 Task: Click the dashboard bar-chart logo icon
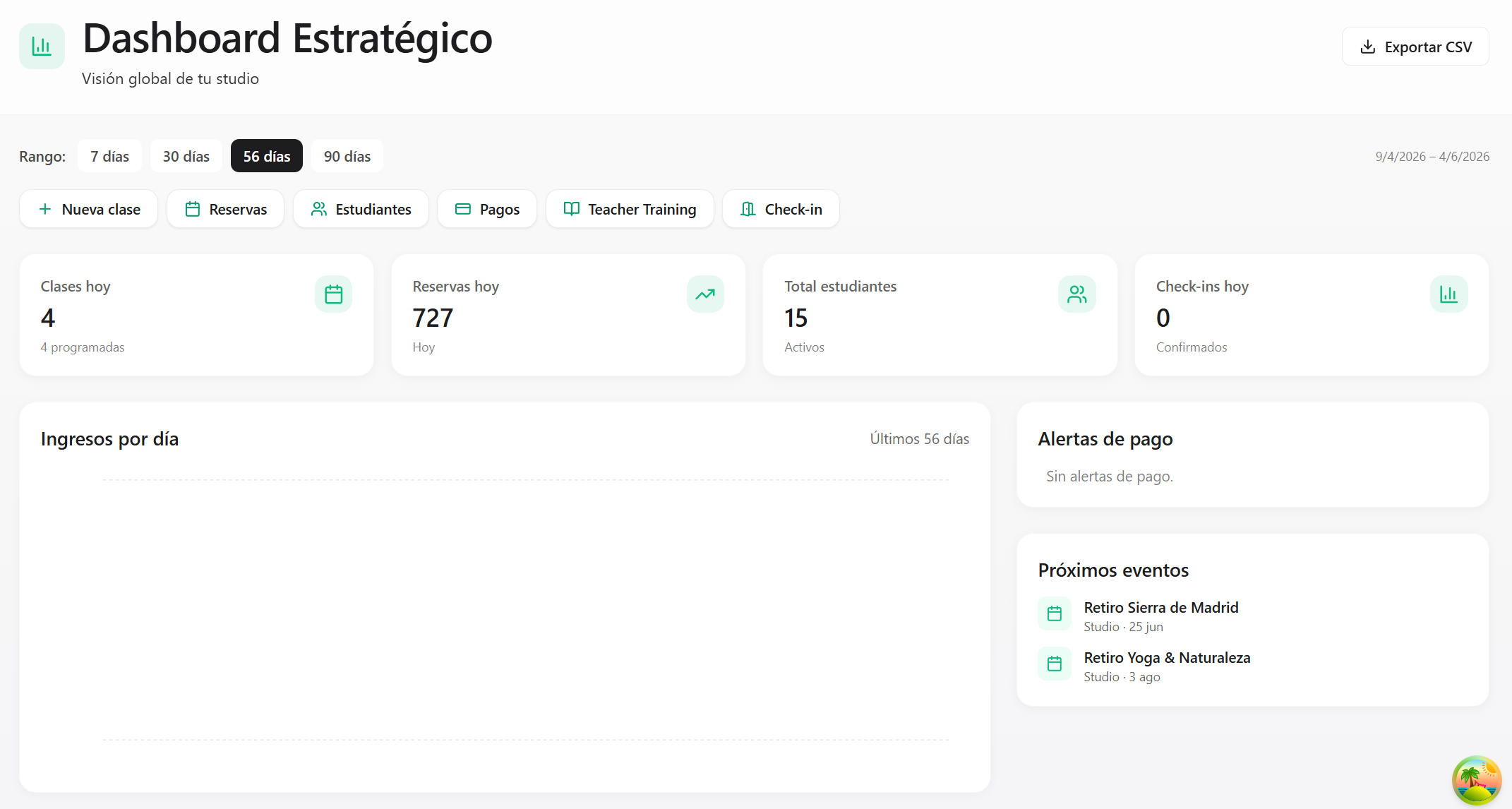[42, 46]
